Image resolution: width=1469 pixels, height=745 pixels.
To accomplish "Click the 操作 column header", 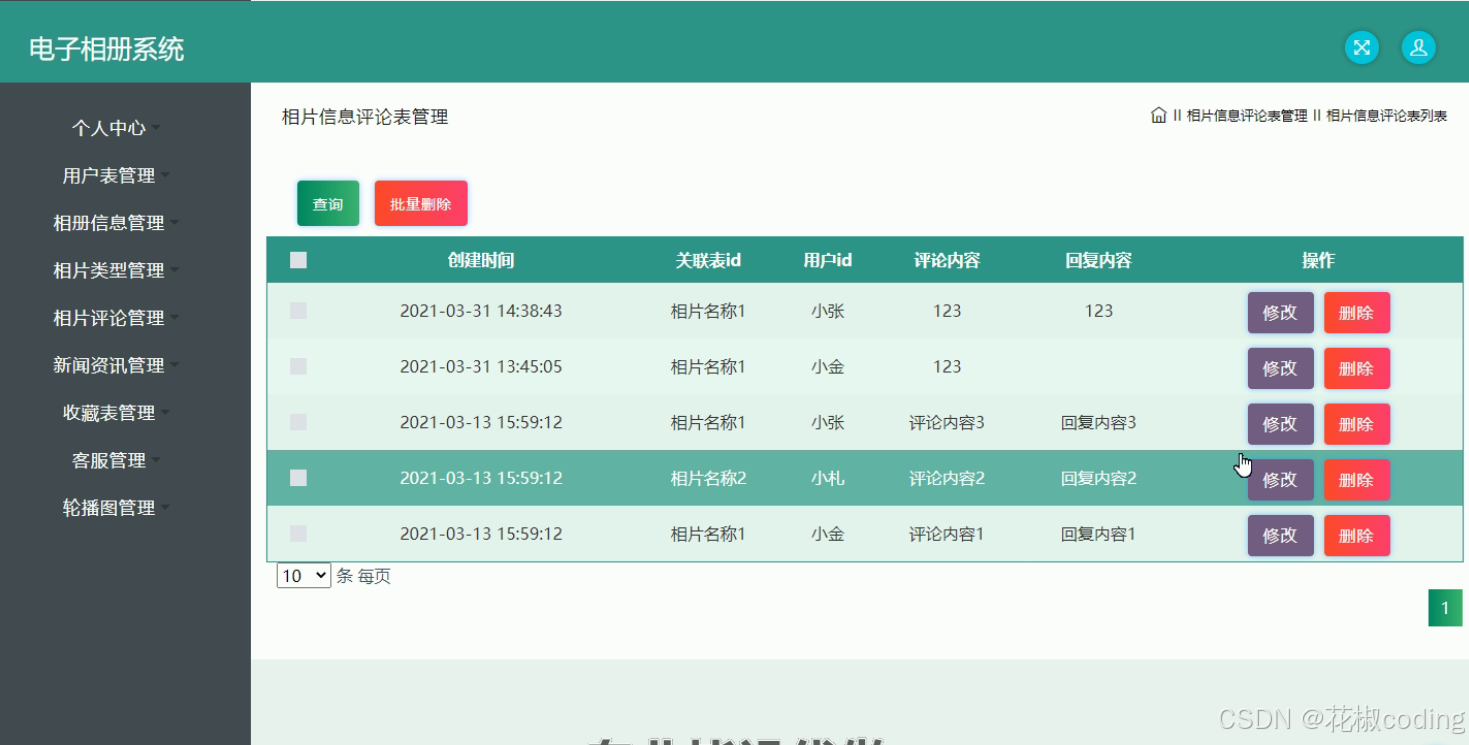I will 1318,260.
